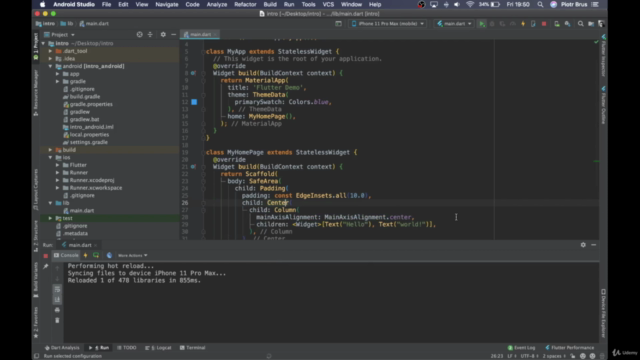Open Dart Analysis tool window
The height and width of the screenshot is (360, 640).
click(x=62, y=348)
